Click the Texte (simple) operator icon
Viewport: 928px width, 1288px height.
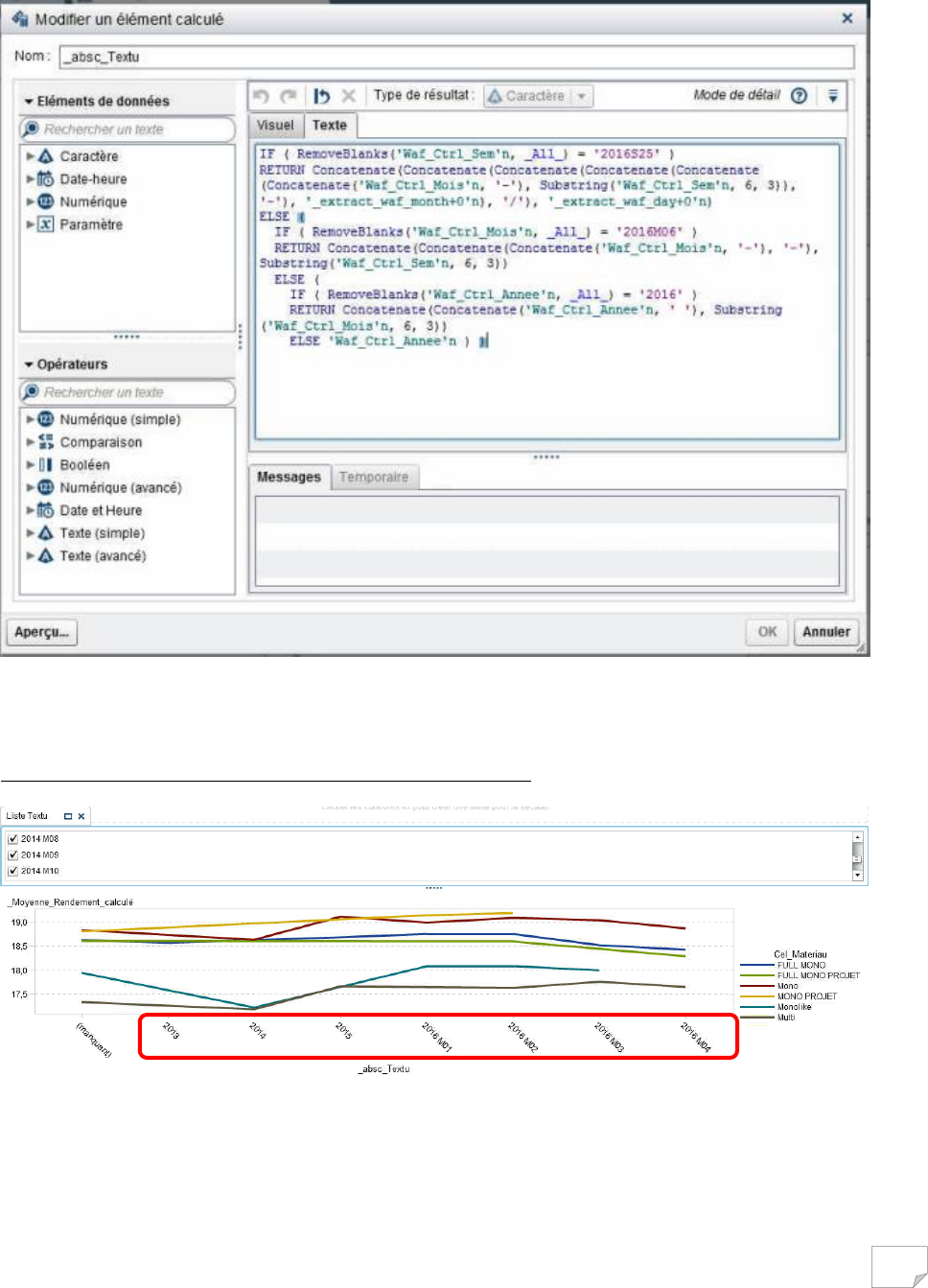point(45,533)
